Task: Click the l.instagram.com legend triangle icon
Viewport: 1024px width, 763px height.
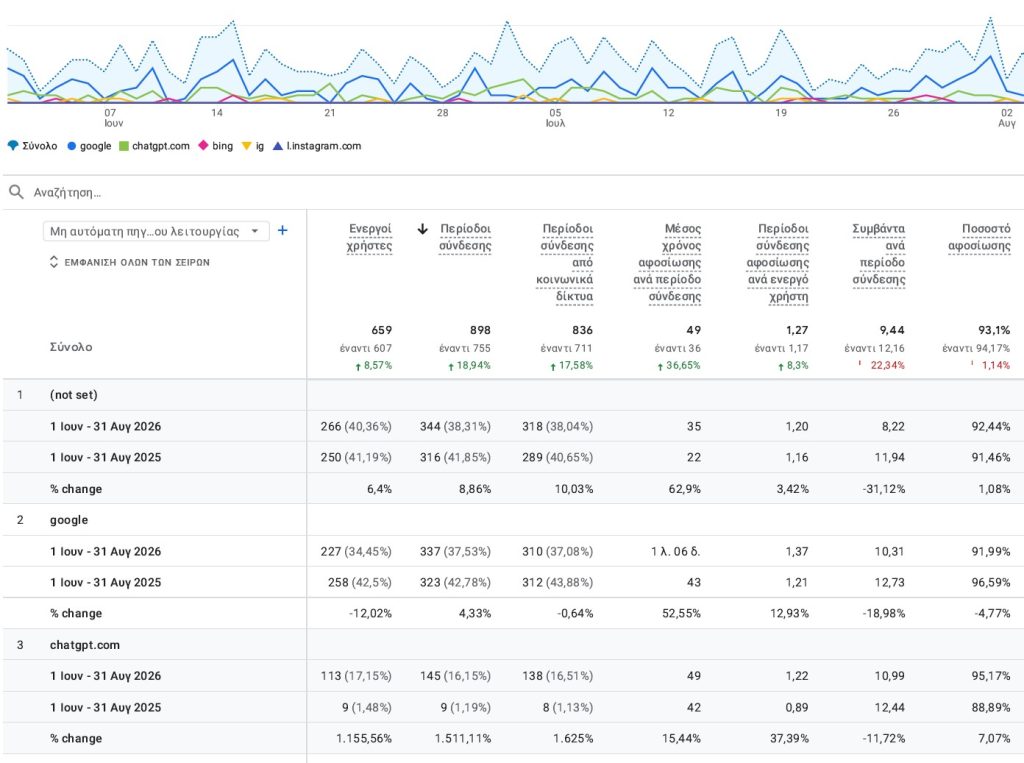Action: pyautogui.click(x=278, y=146)
